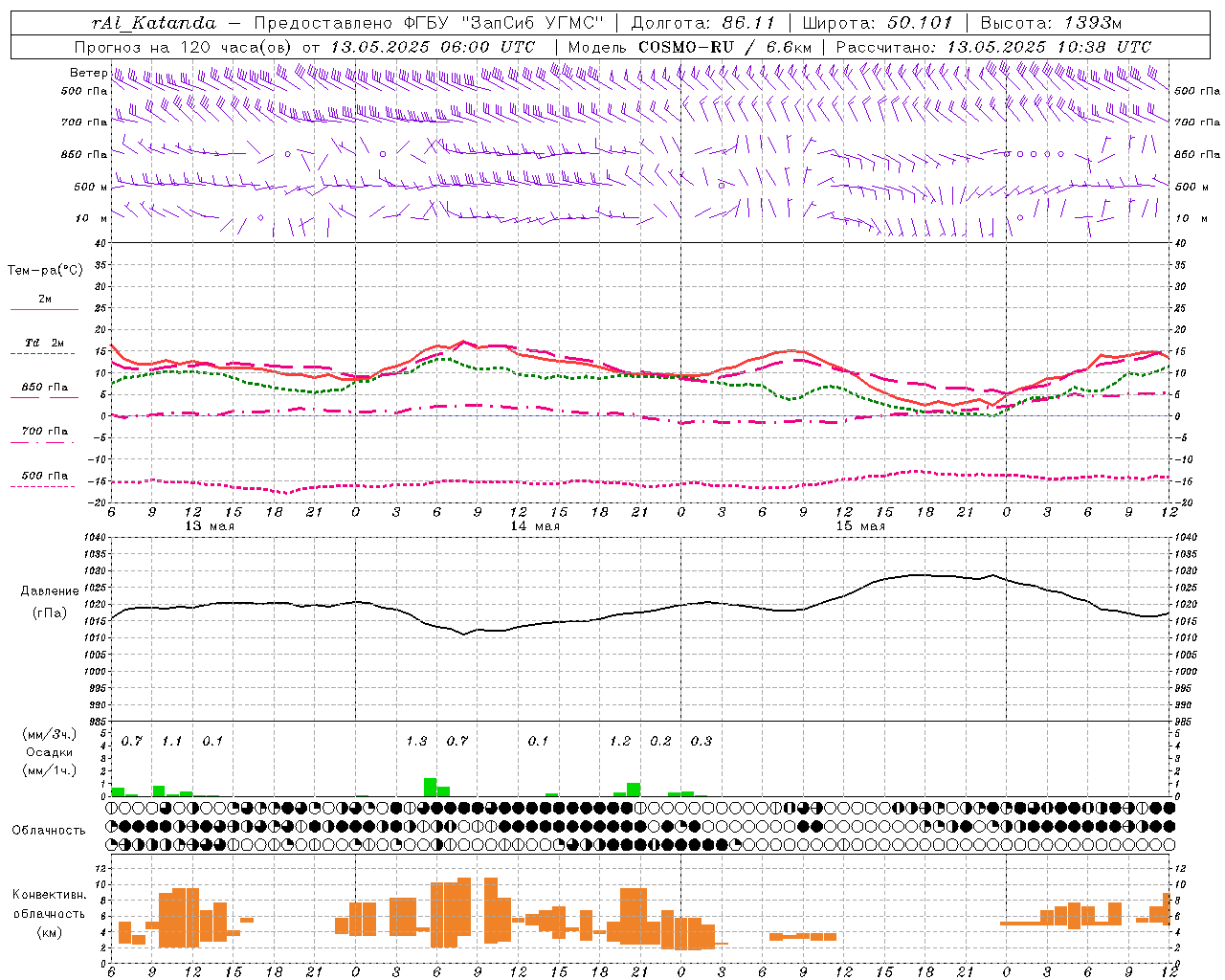Click the Тем-ра(°C) temperature label
This screenshot has height=980, width=1225.
click(45, 271)
